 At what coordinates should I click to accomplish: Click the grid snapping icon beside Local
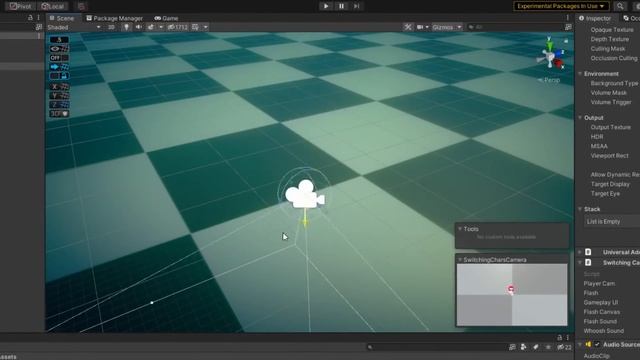coord(82,6)
